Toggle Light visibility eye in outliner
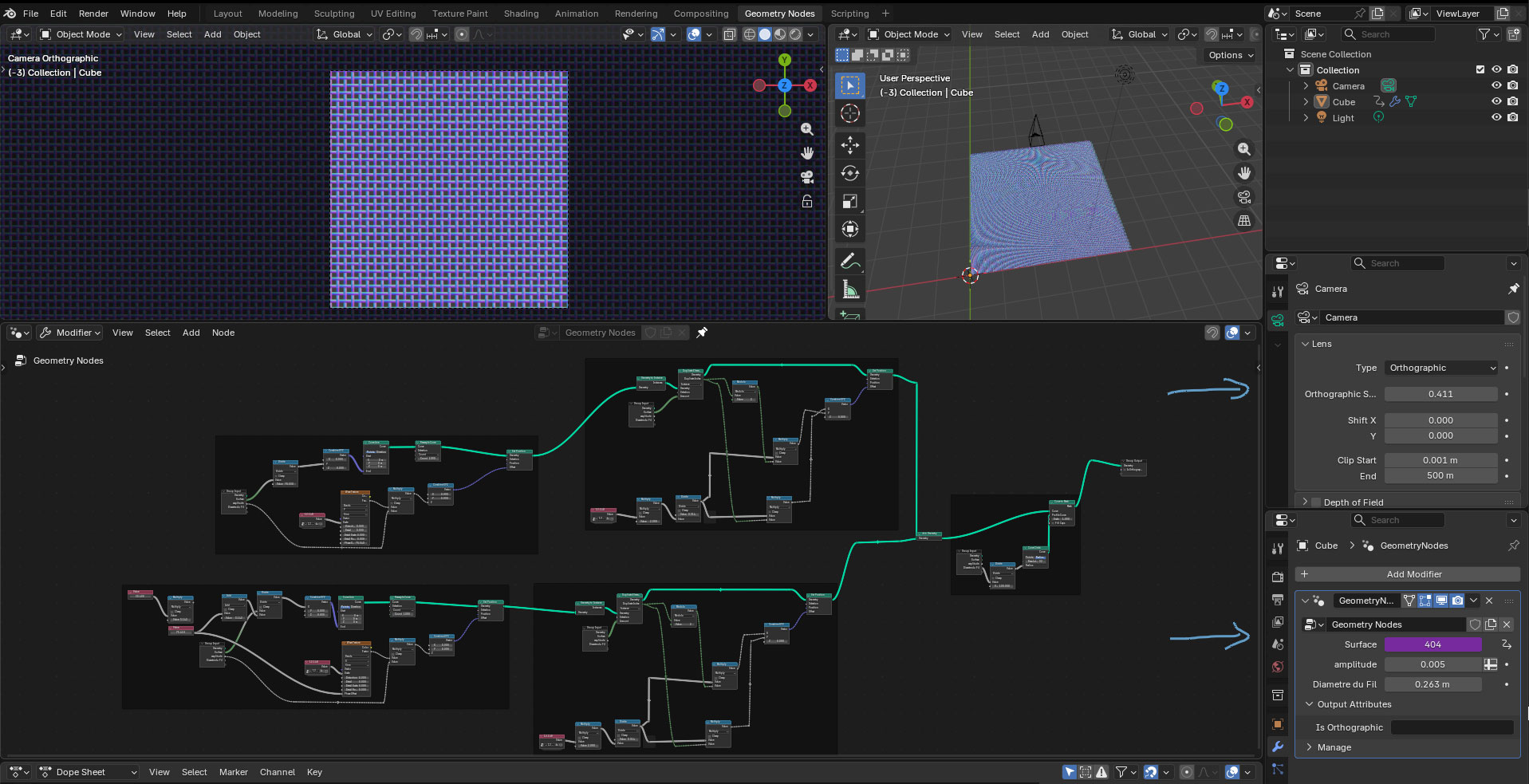This screenshot has width=1529, height=784. click(x=1496, y=117)
